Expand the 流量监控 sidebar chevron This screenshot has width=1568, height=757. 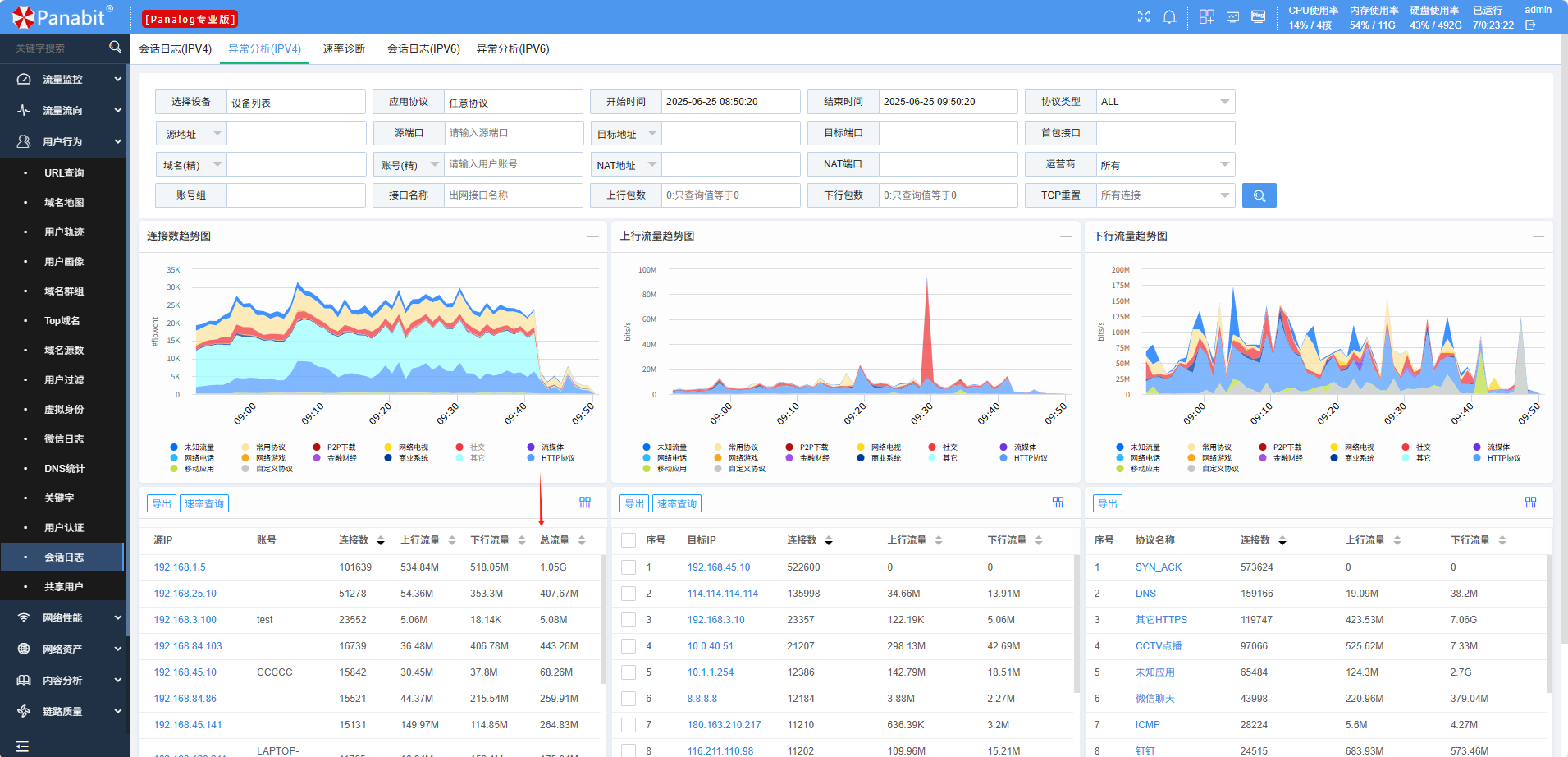coord(117,79)
